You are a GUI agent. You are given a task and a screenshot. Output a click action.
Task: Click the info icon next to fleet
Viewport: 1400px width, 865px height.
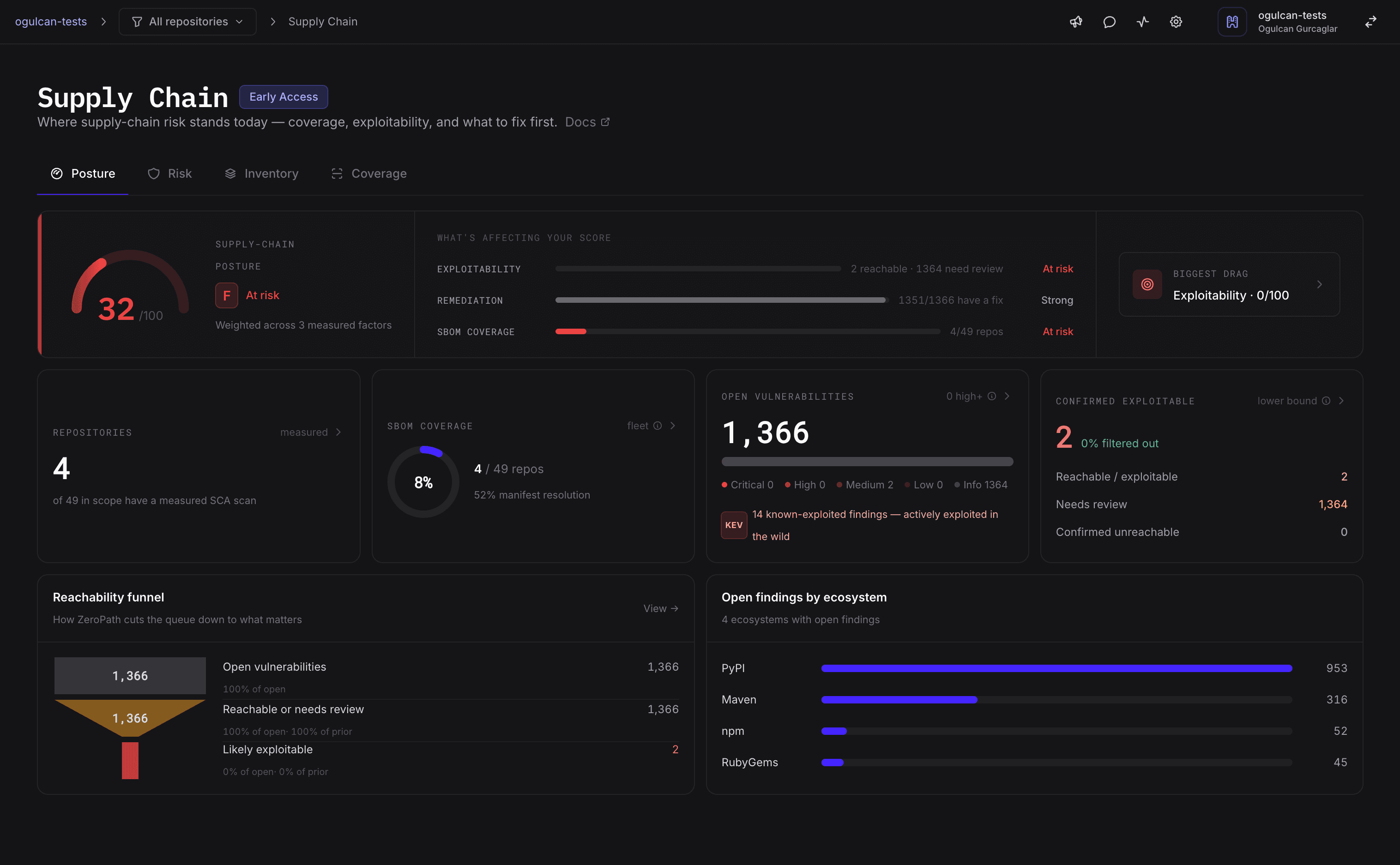coord(658,426)
